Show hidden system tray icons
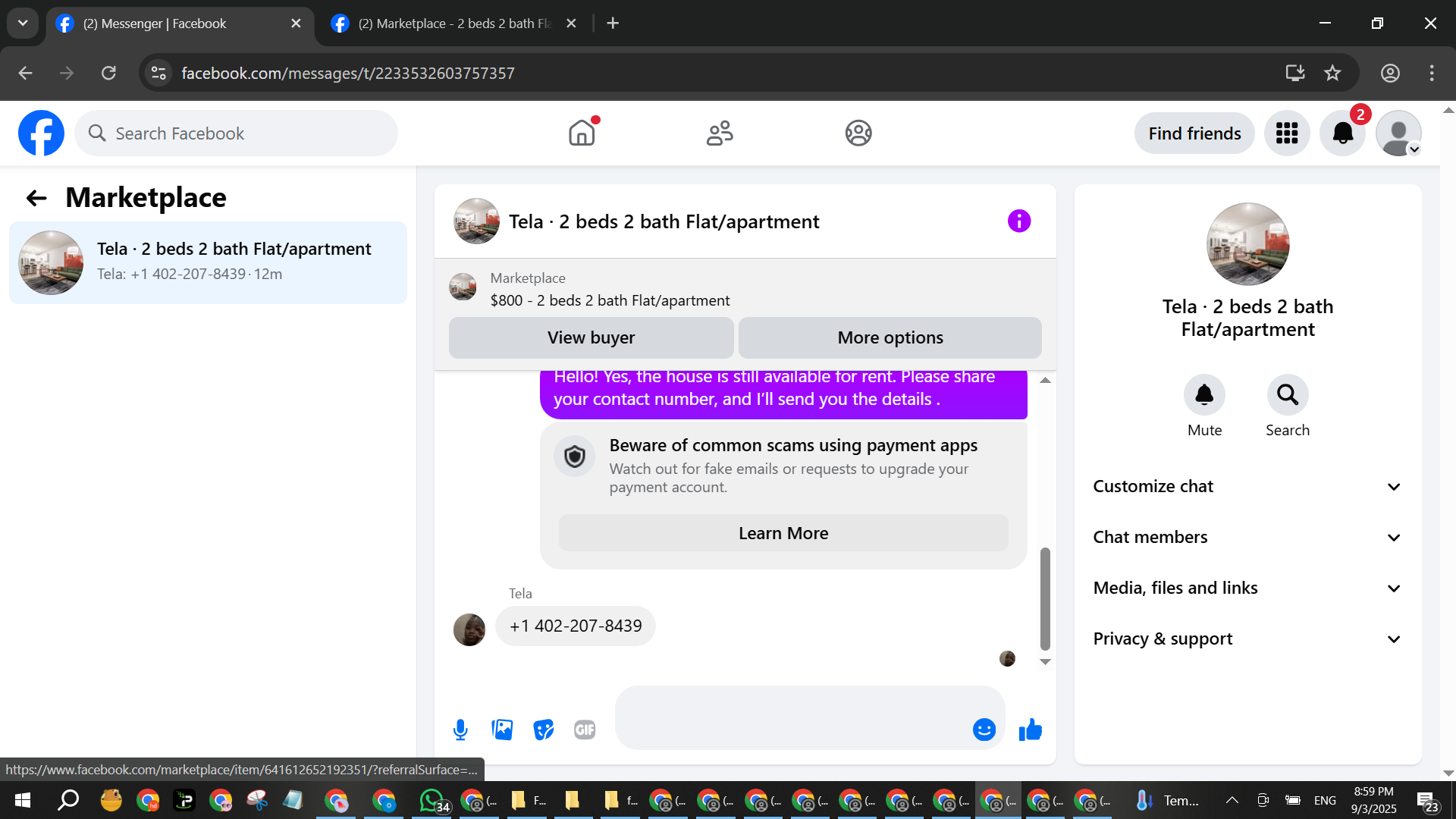This screenshot has width=1456, height=819. click(x=1232, y=800)
